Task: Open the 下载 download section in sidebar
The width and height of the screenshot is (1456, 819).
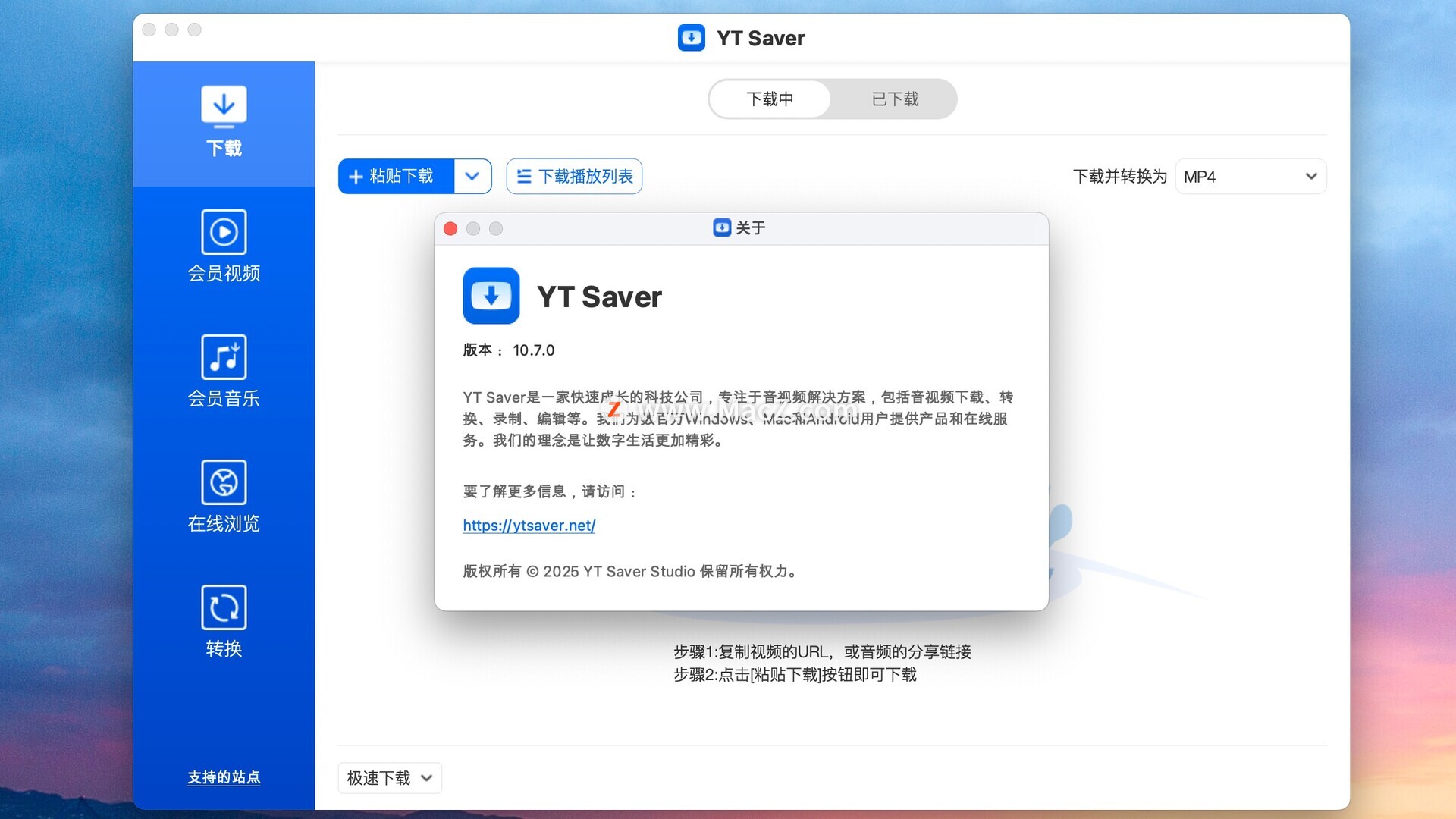Action: [224, 124]
